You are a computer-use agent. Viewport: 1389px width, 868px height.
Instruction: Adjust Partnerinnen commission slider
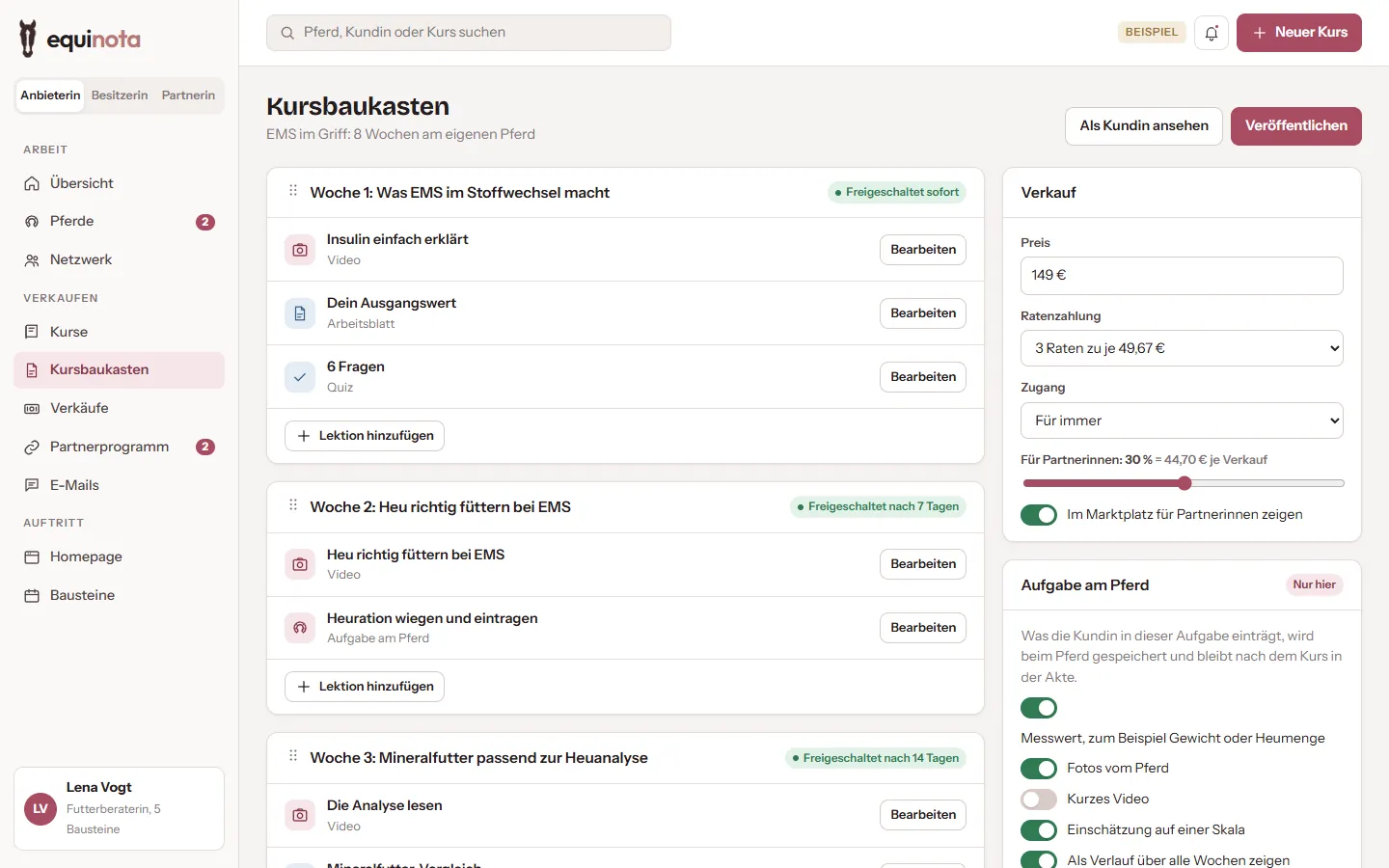click(1184, 483)
